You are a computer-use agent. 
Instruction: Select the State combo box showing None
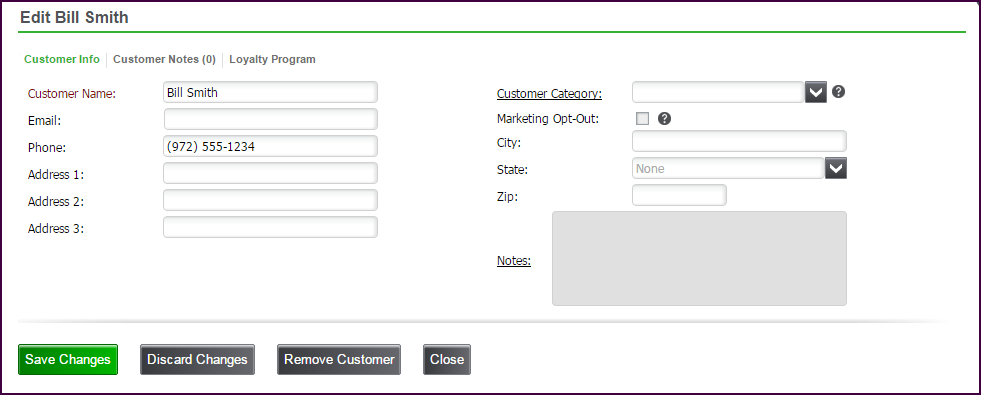728,168
